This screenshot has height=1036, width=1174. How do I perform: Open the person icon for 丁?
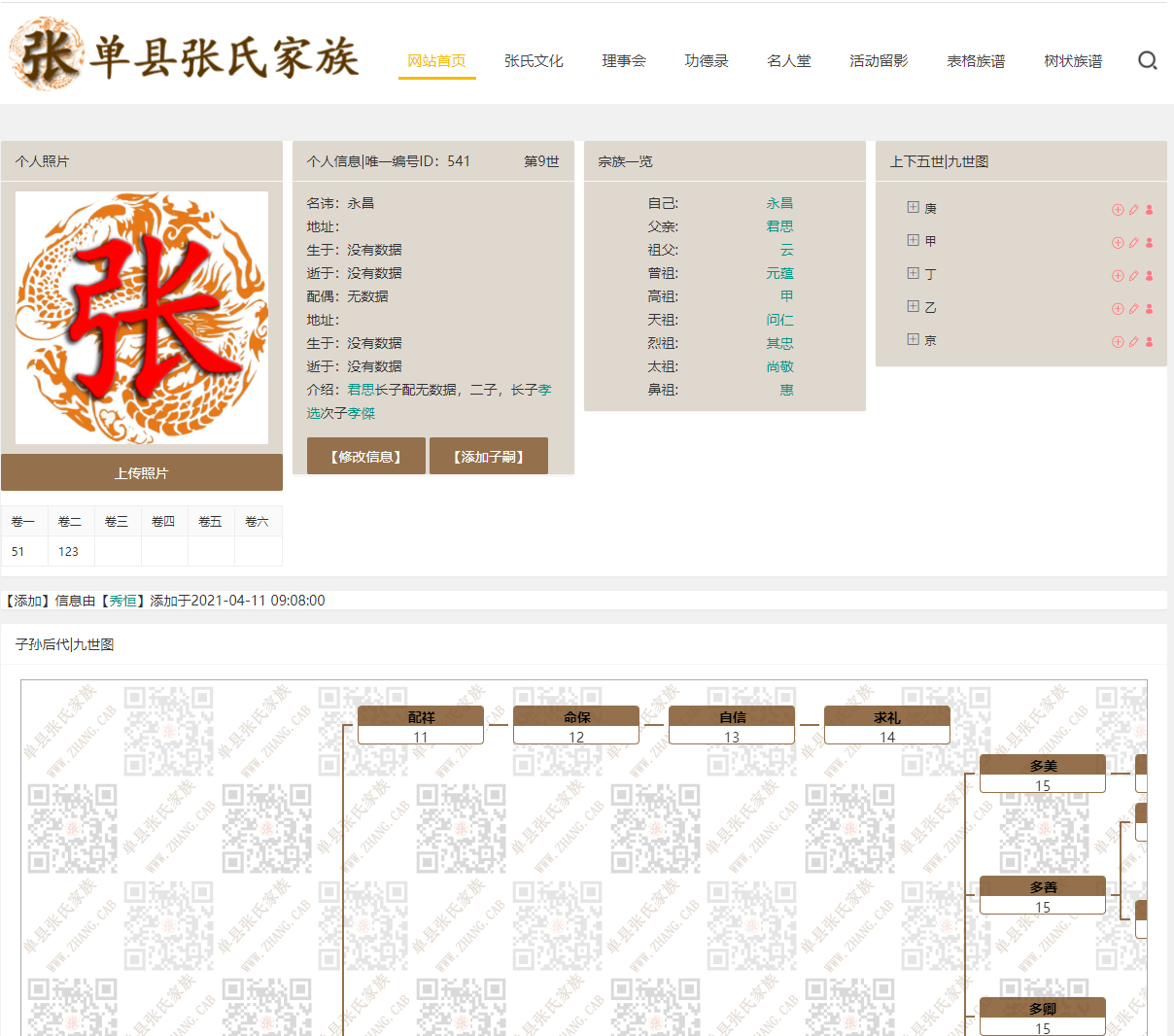pyautogui.click(x=1149, y=275)
